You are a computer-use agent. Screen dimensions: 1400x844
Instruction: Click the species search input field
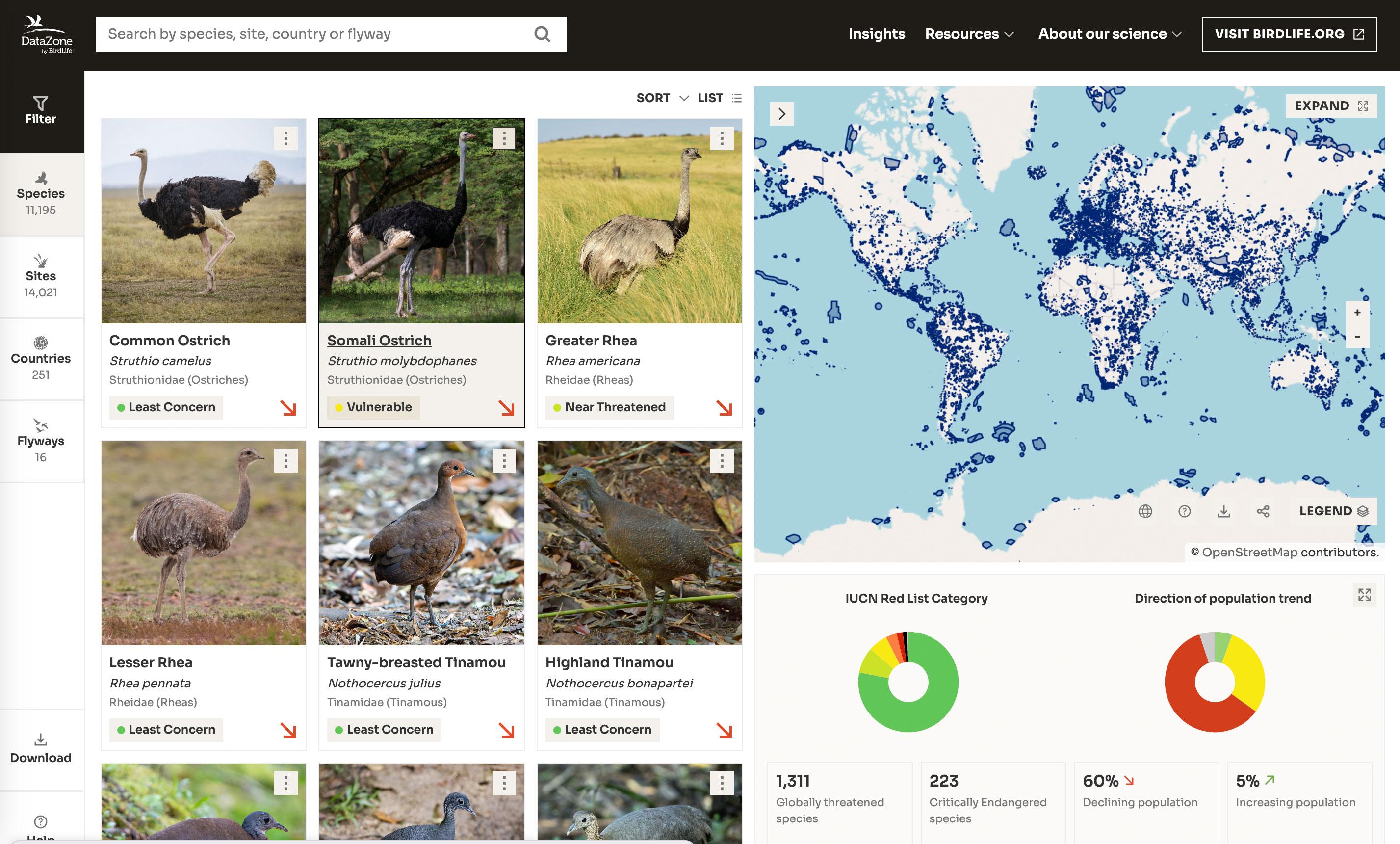tap(312, 35)
